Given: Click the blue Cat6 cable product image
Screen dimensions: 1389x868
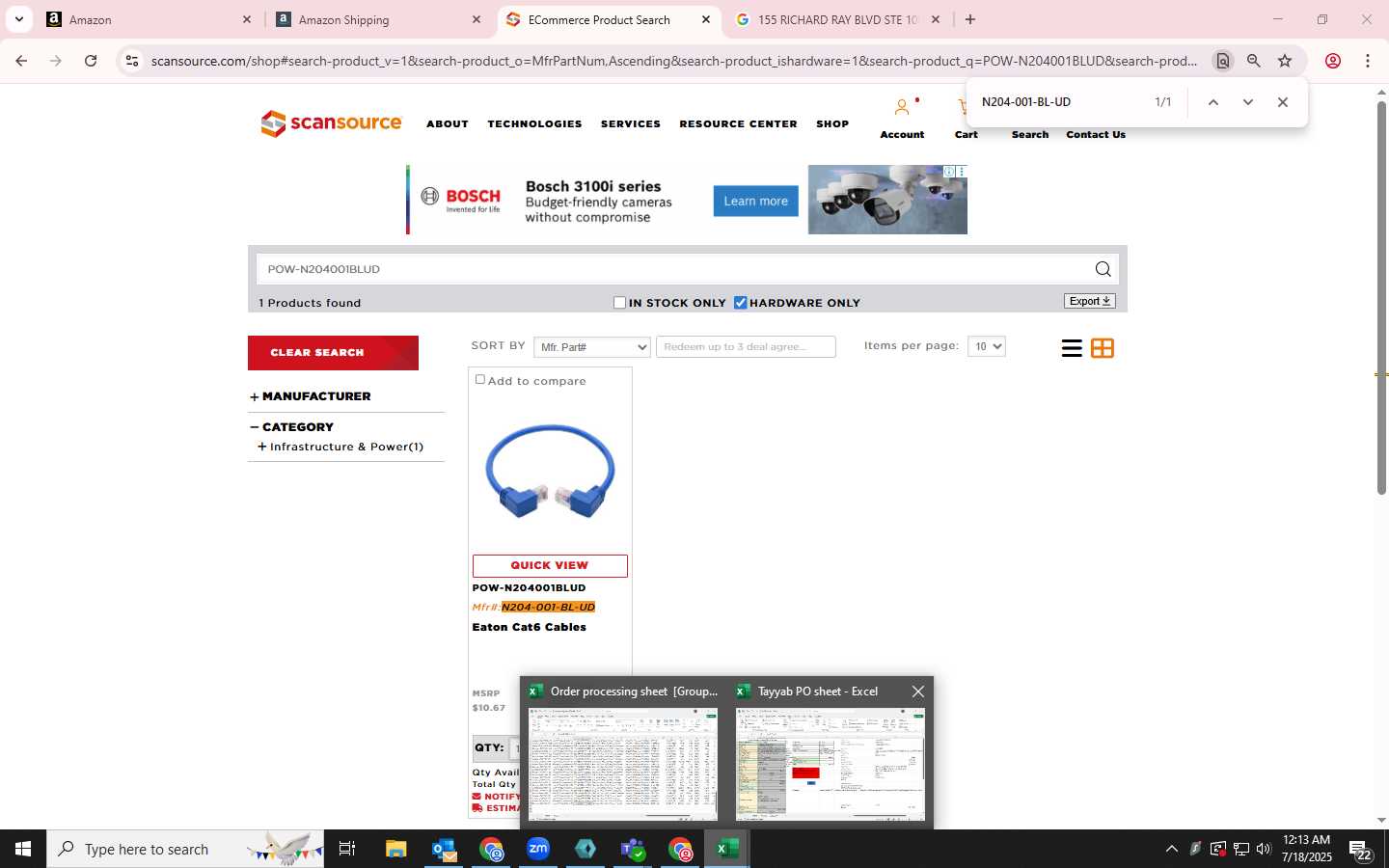Looking at the screenshot, I should click(x=550, y=472).
